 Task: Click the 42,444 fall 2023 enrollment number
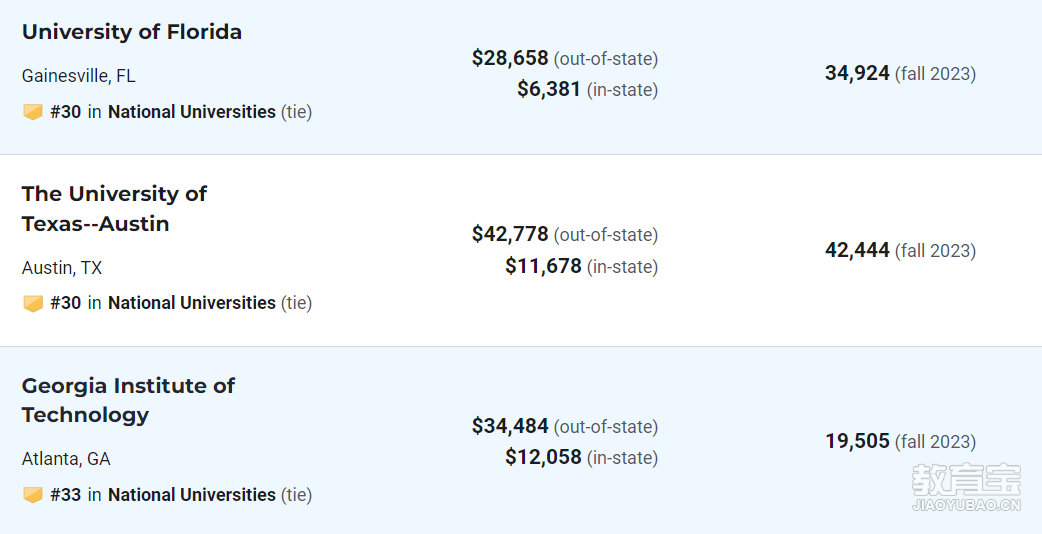coord(857,250)
